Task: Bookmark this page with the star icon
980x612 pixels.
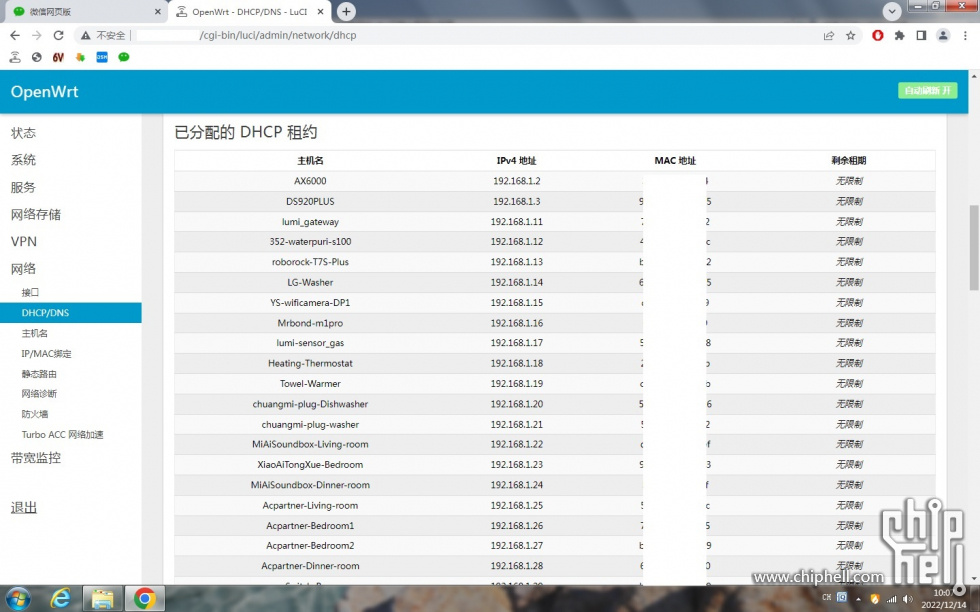Action: [x=851, y=36]
